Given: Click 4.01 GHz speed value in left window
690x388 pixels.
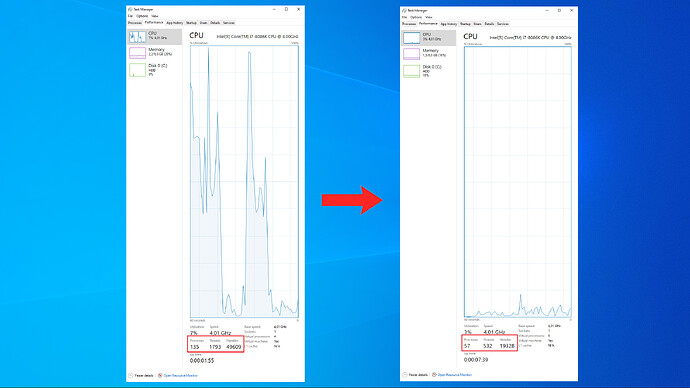Looking at the screenshot, I should (220, 333).
